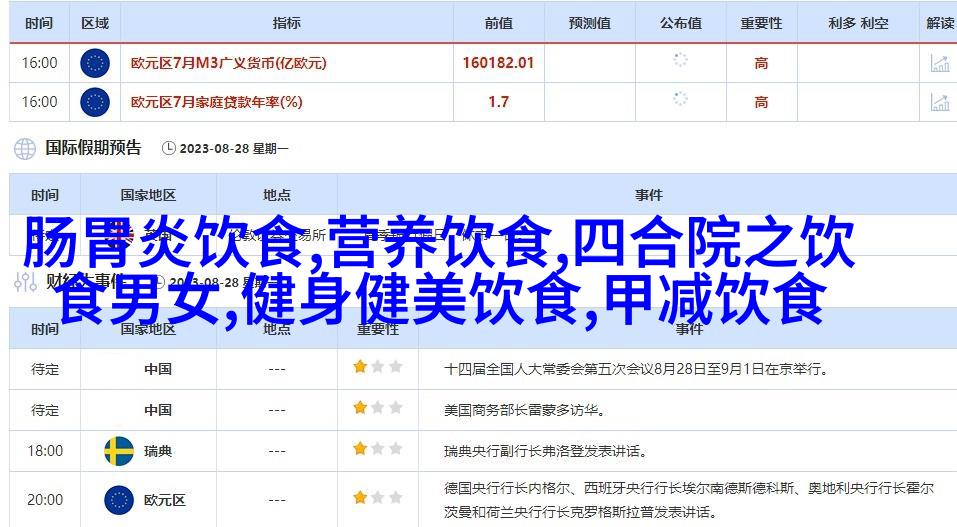Click the previous value 160182.01
Screen dimensions: 957x527
[498, 63]
